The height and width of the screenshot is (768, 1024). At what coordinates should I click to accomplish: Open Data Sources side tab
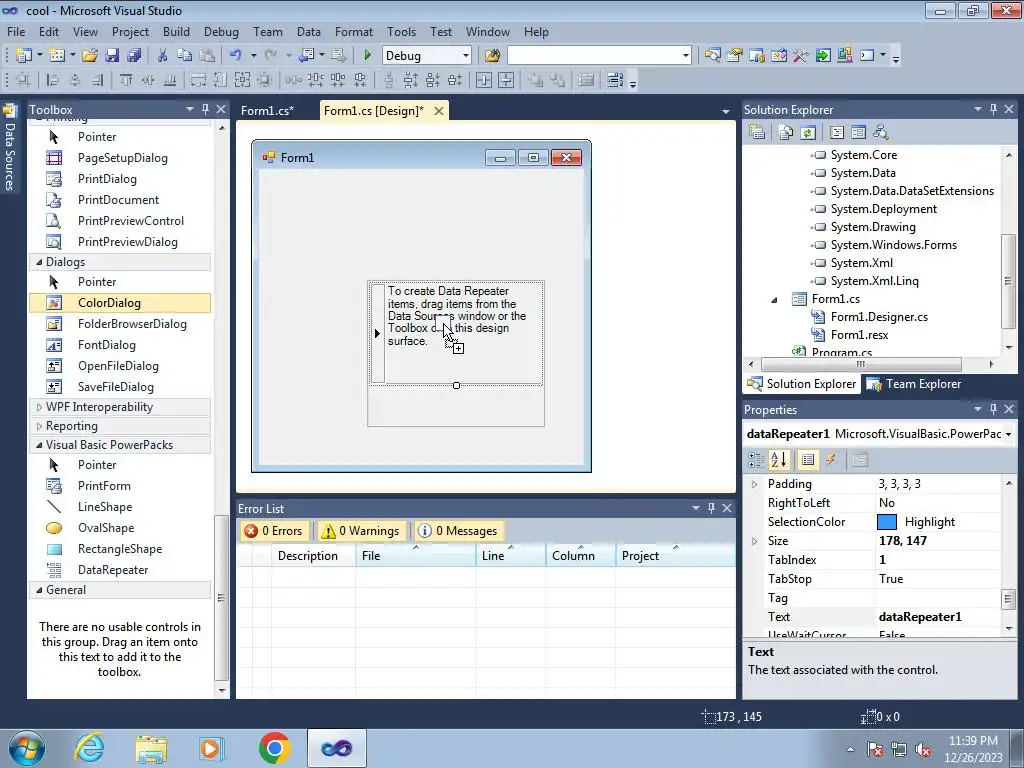point(9,149)
